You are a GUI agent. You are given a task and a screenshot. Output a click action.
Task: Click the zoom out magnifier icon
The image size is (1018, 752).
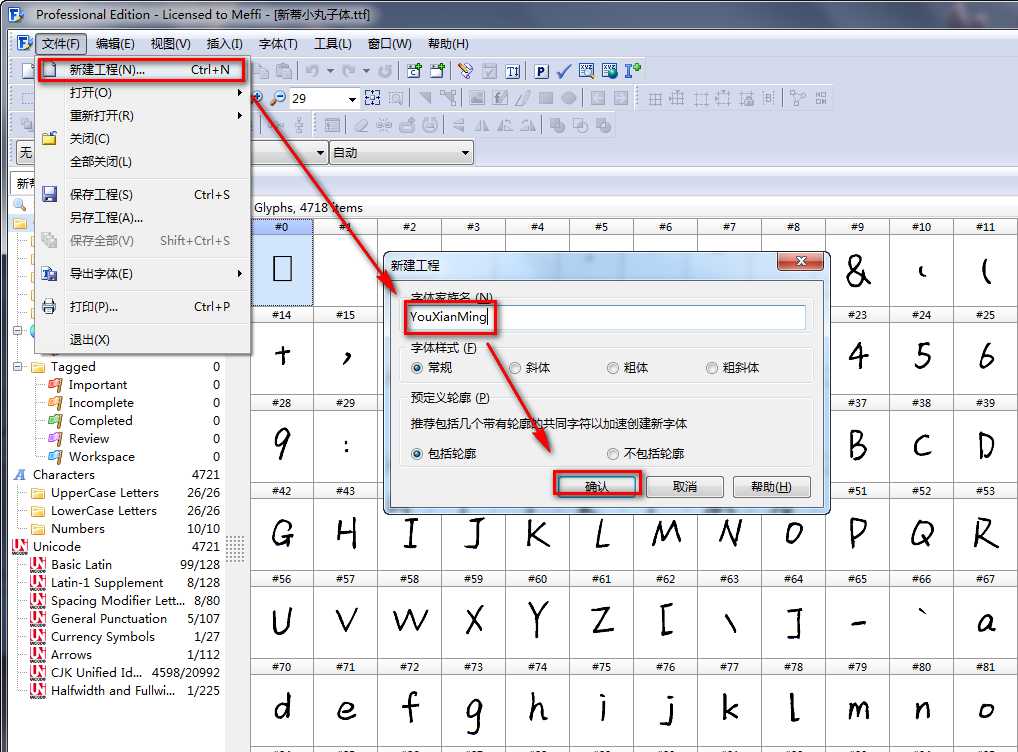(278, 98)
